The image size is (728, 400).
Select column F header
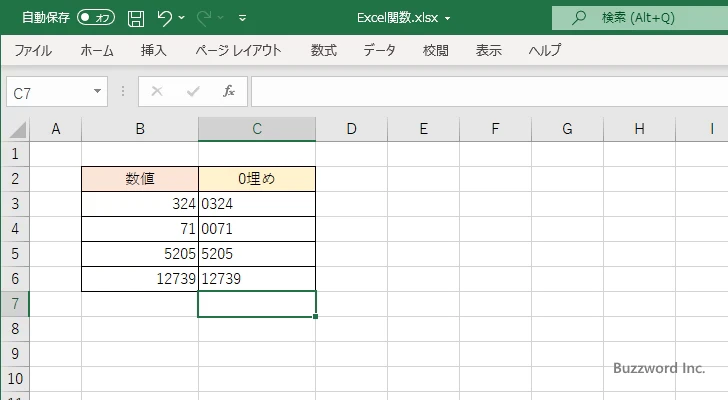[x=495, y=129]
